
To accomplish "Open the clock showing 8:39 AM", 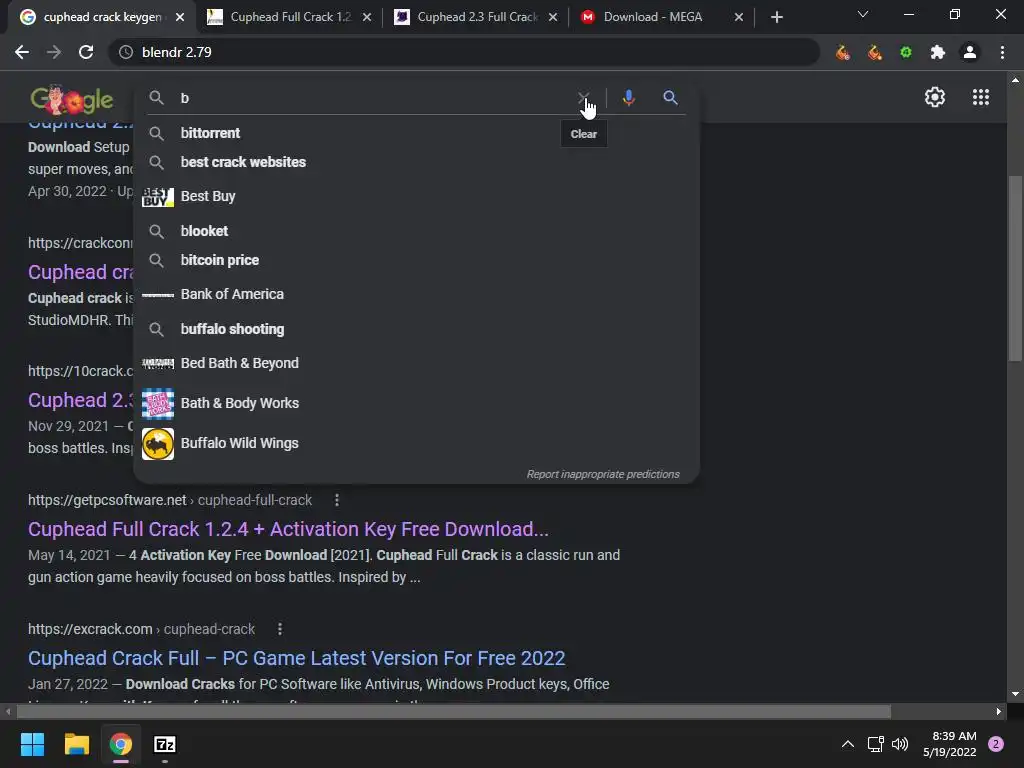I will point(950,744).
